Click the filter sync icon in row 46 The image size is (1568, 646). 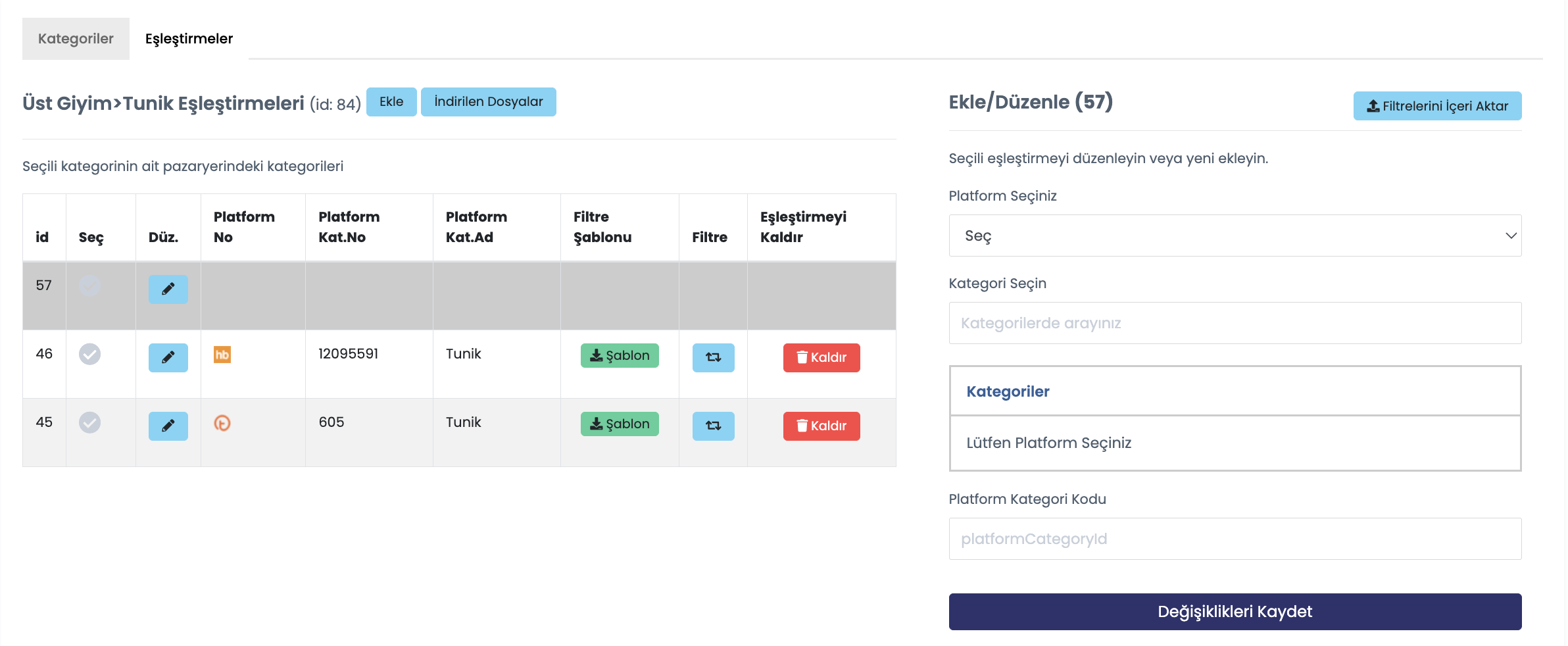coord(713,357)
